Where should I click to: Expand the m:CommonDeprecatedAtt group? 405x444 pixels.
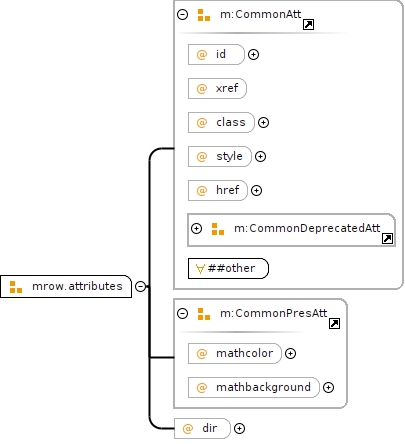[197, 229]
